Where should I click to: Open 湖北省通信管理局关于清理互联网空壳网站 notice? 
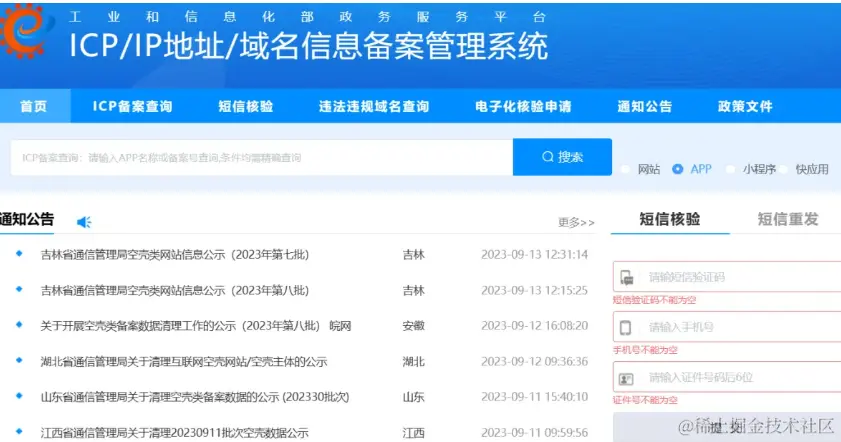pos(184,362)
